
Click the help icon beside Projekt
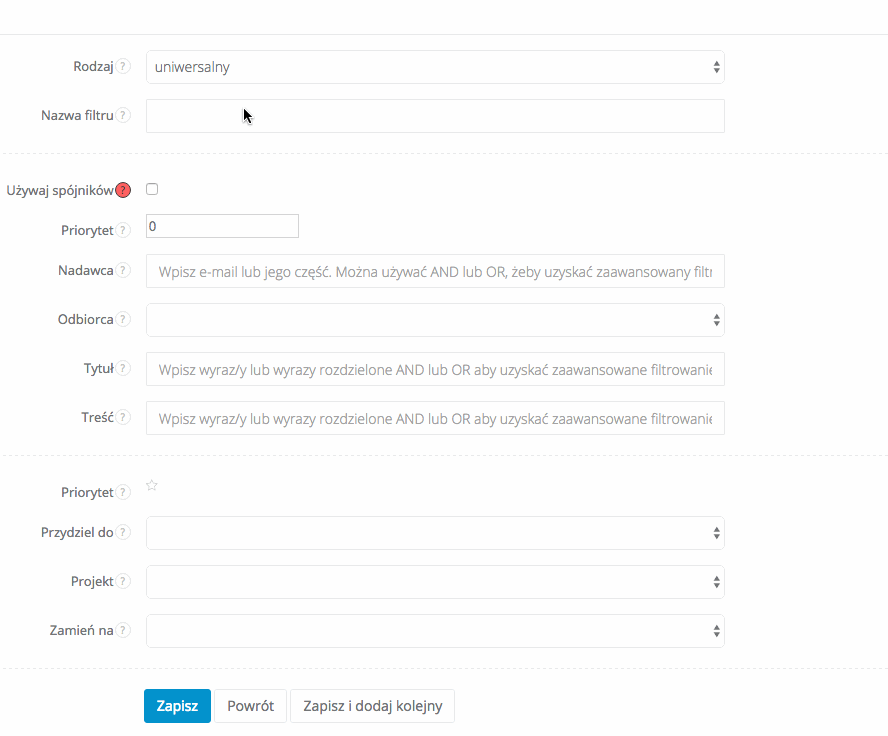point(123,581)
